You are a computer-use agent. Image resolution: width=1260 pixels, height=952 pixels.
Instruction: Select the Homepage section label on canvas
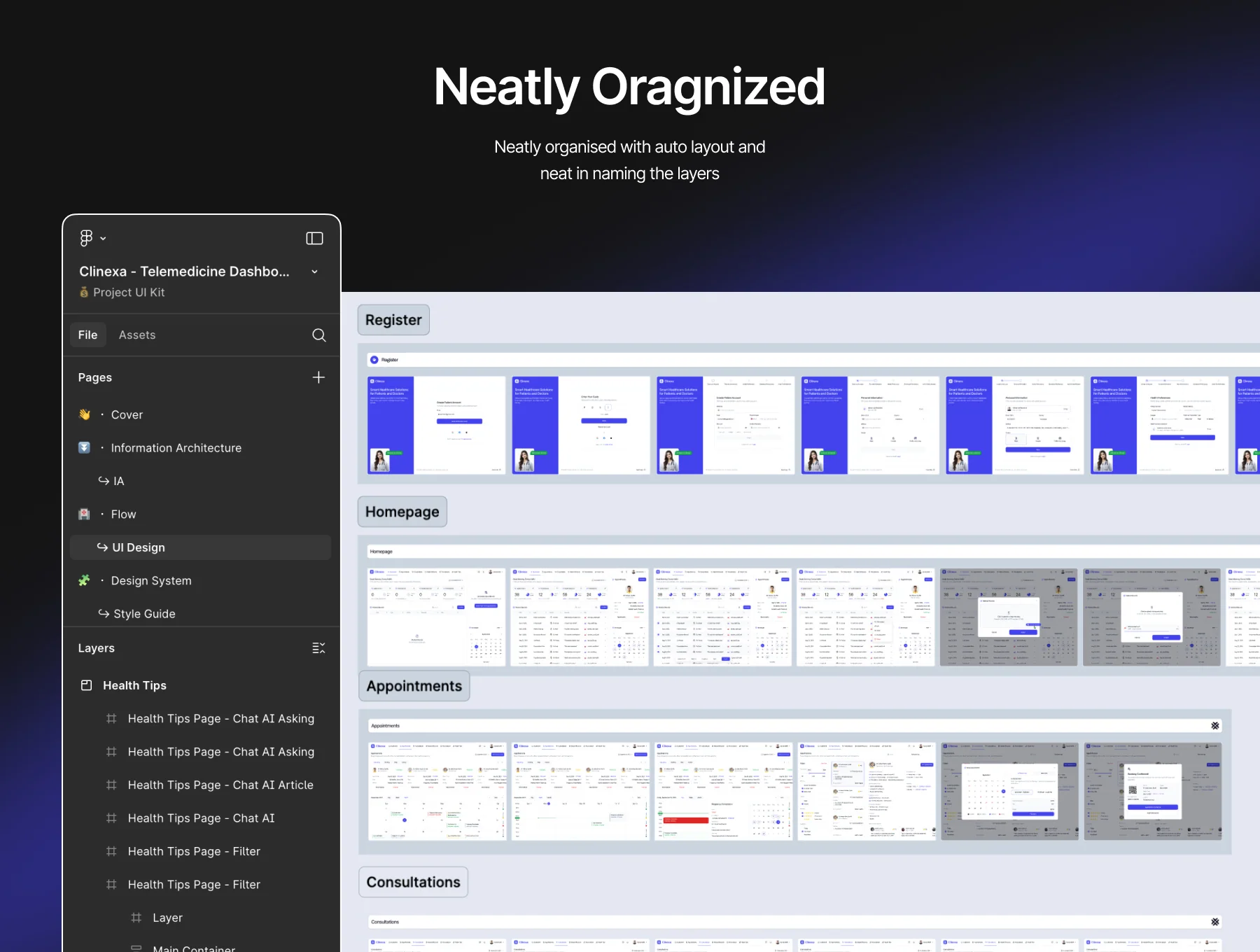click(x=402, y=512)
